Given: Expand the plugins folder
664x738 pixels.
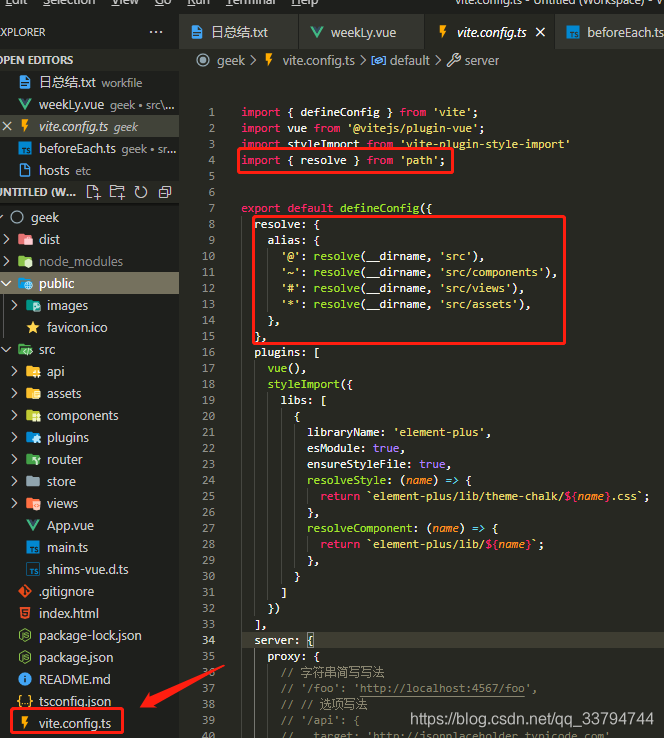Looking at the screenshot, I should [x=89, y=438].
